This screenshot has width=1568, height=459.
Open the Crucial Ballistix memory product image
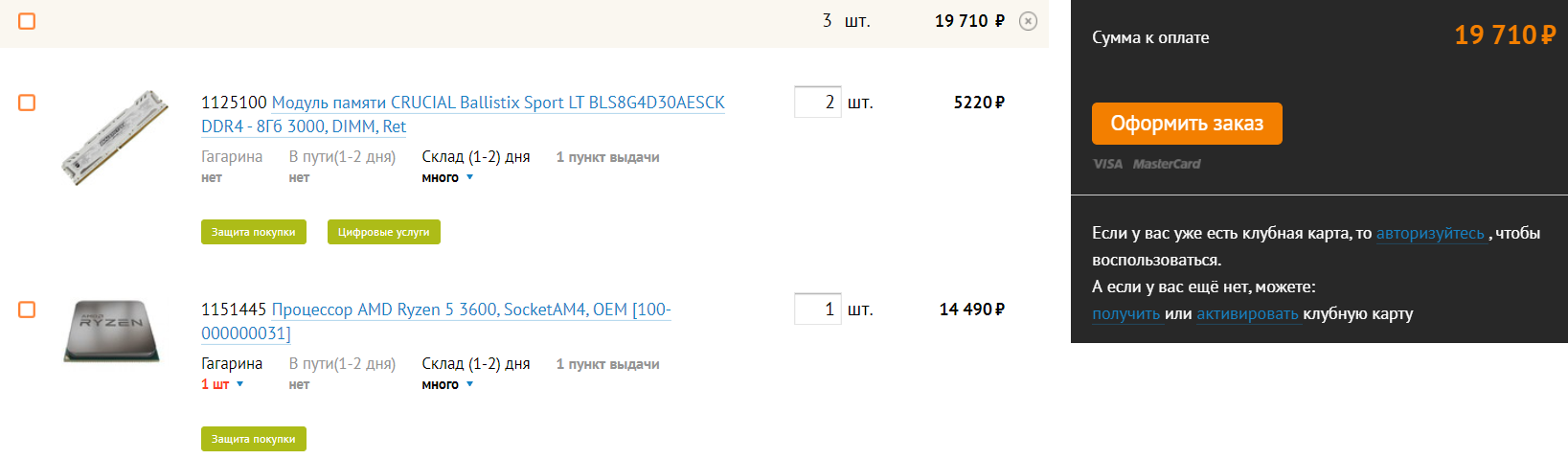(x=114, y=137)
